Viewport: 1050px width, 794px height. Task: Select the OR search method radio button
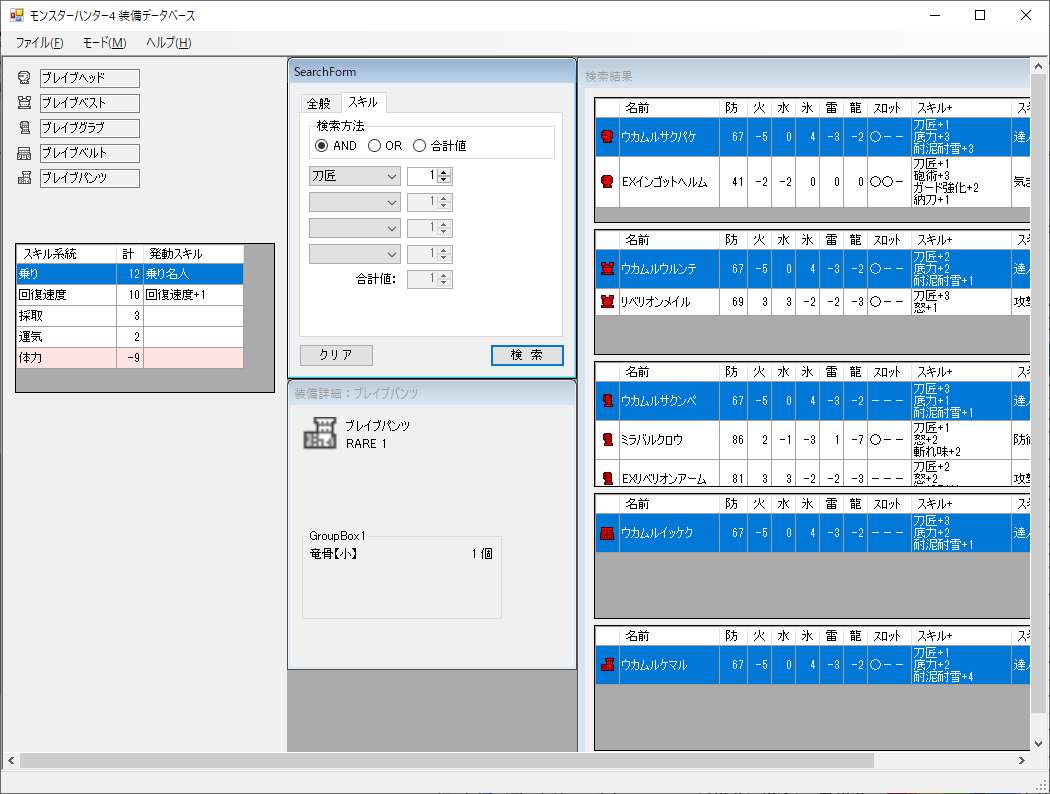[x=374, y=145]
